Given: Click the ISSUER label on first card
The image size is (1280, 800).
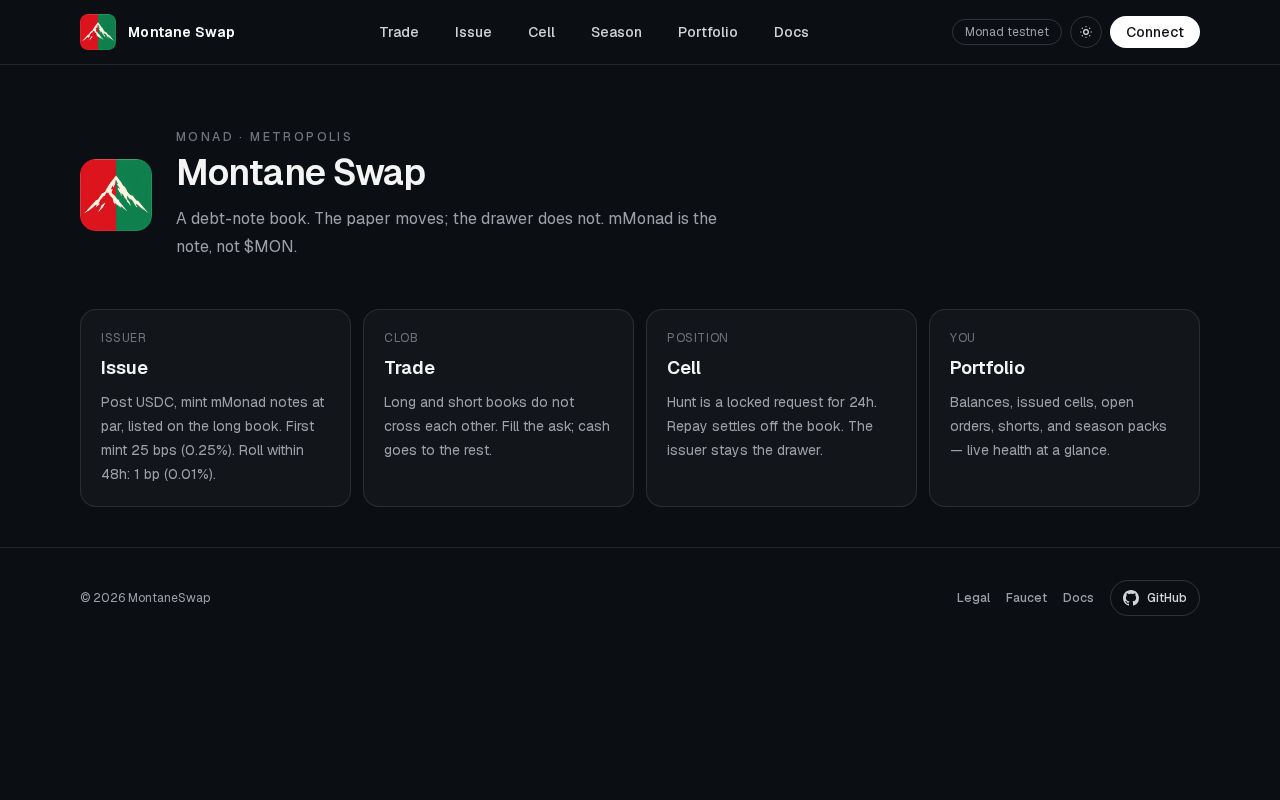Looking at the screenshot, I should (x=124, y=338).
